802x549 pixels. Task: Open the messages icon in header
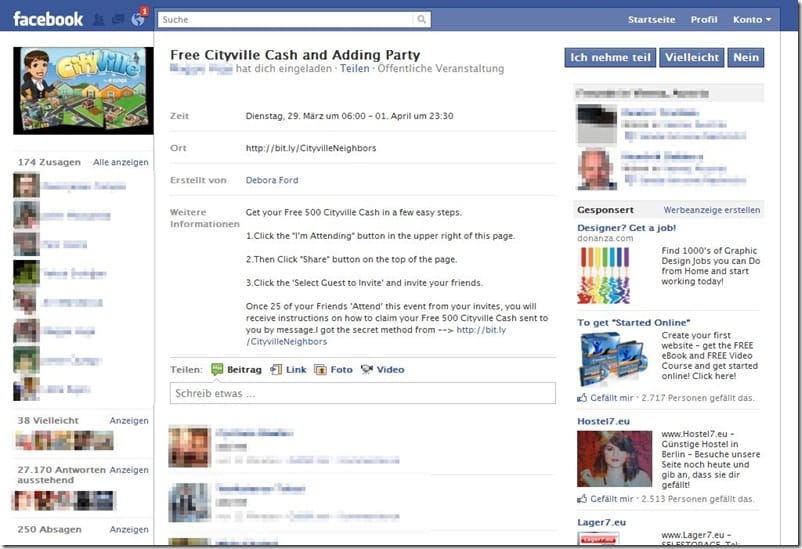[118, 20]
